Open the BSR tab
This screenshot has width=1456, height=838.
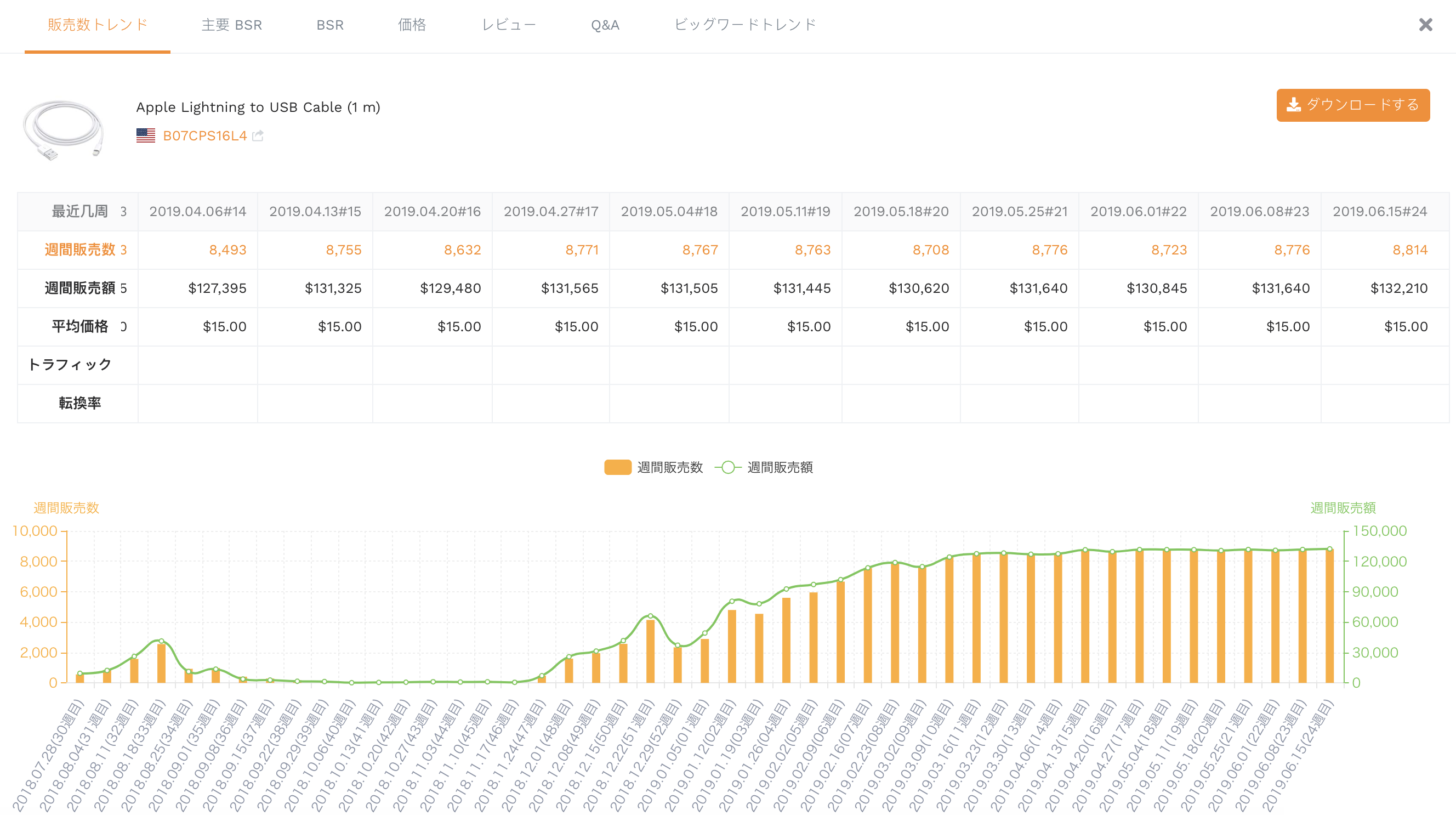pyautogui.click(x=329, y=25)
